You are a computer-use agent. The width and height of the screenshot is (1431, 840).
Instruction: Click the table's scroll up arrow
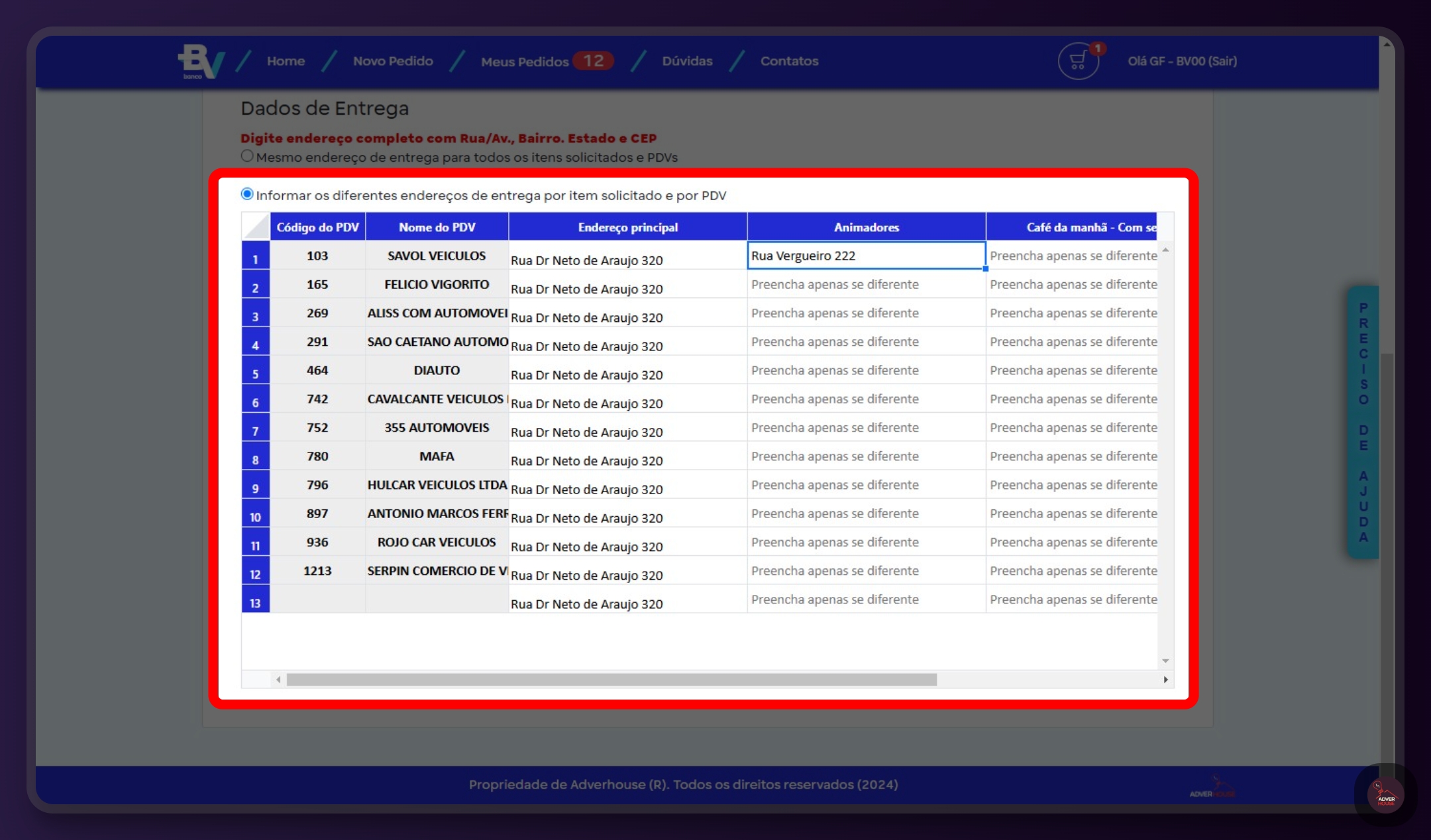pos(1165,250)
